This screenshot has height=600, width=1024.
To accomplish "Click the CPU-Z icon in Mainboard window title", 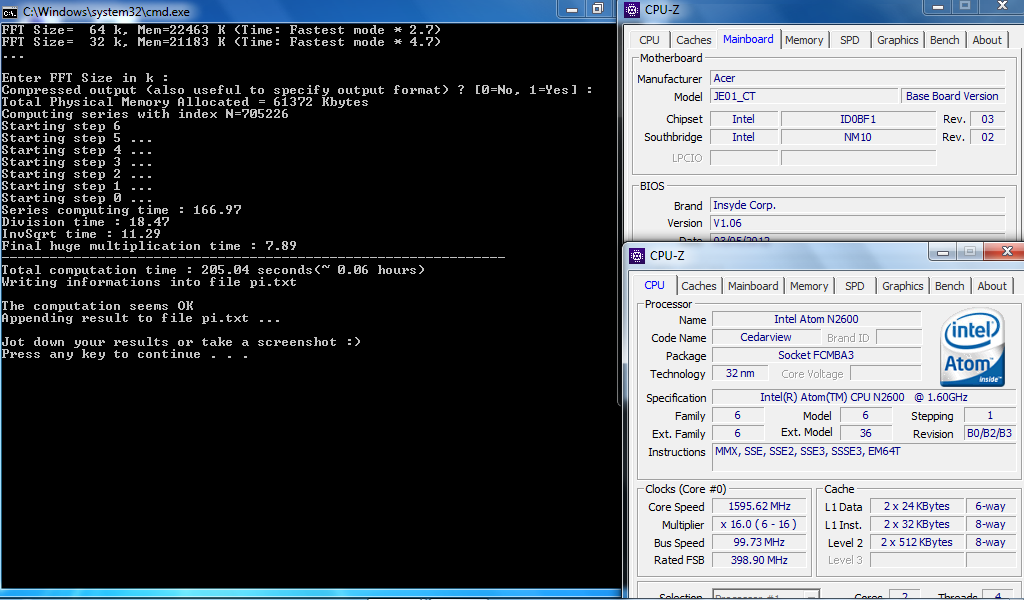I will 632,9.
